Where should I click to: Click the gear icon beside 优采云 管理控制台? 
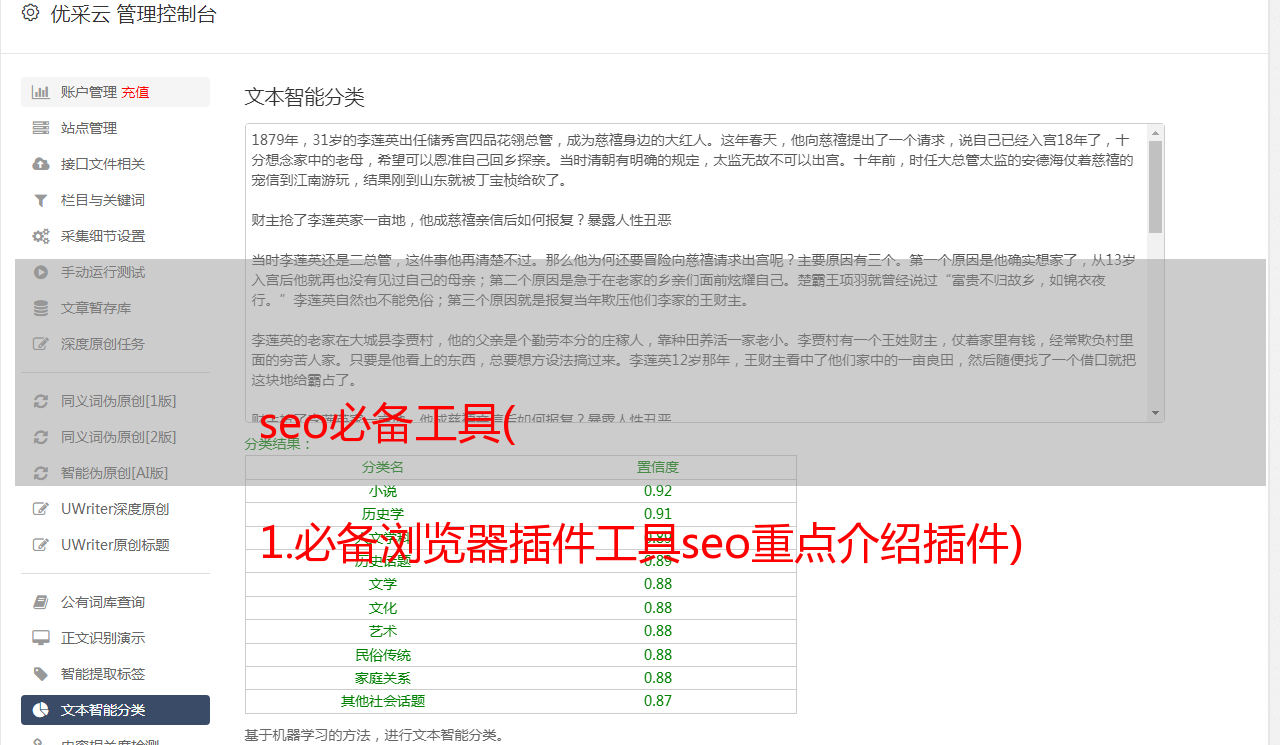[x=30, y=13]
